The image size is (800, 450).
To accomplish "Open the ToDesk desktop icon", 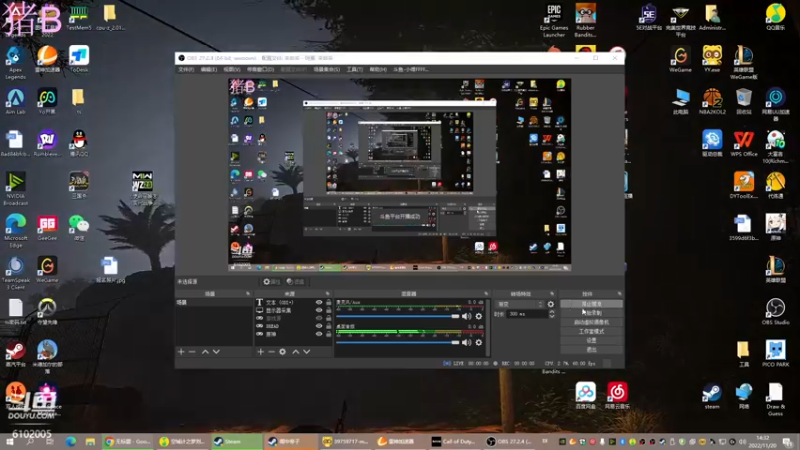I will tap(79, 59).
